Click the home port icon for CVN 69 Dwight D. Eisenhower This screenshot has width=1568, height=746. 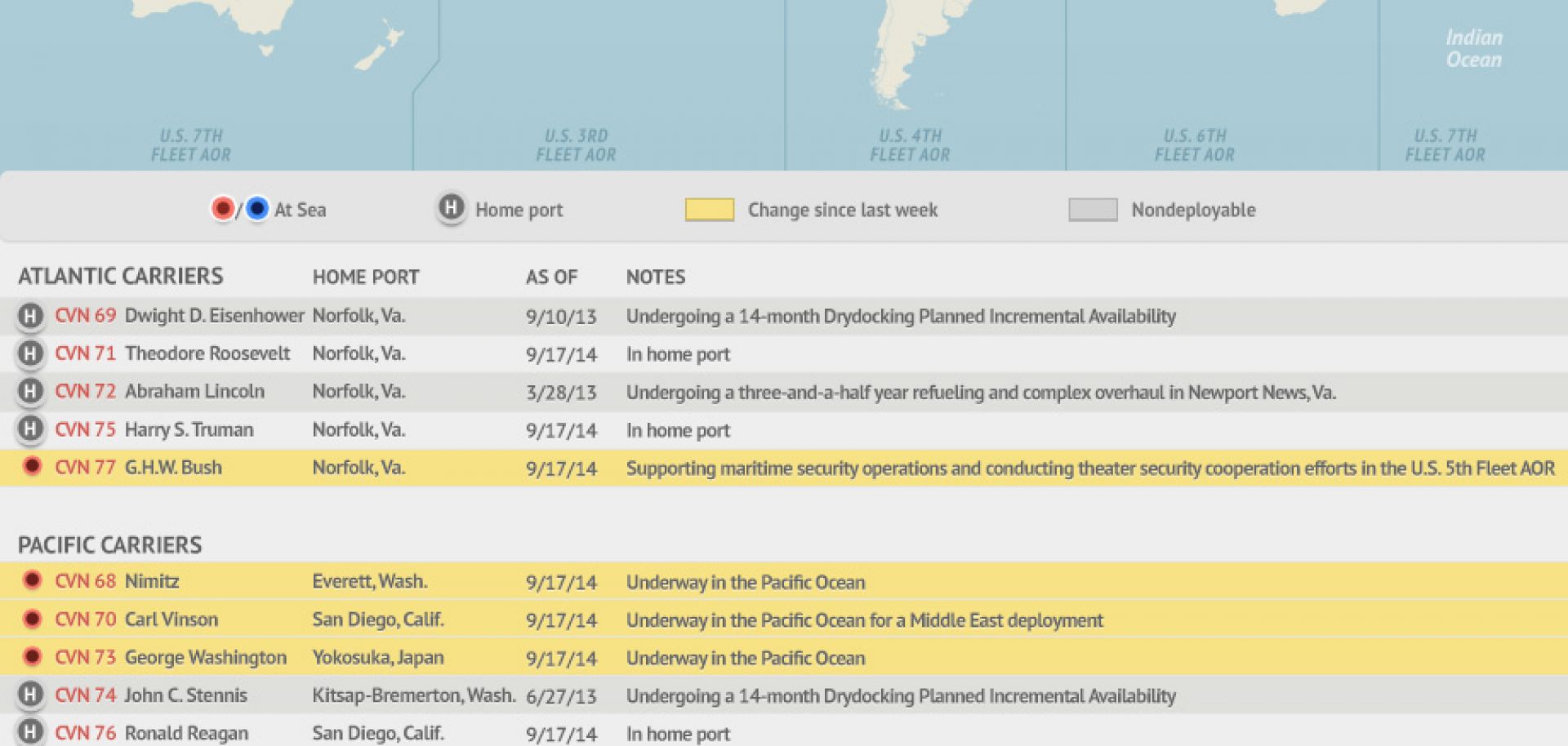tap(30, 316)
